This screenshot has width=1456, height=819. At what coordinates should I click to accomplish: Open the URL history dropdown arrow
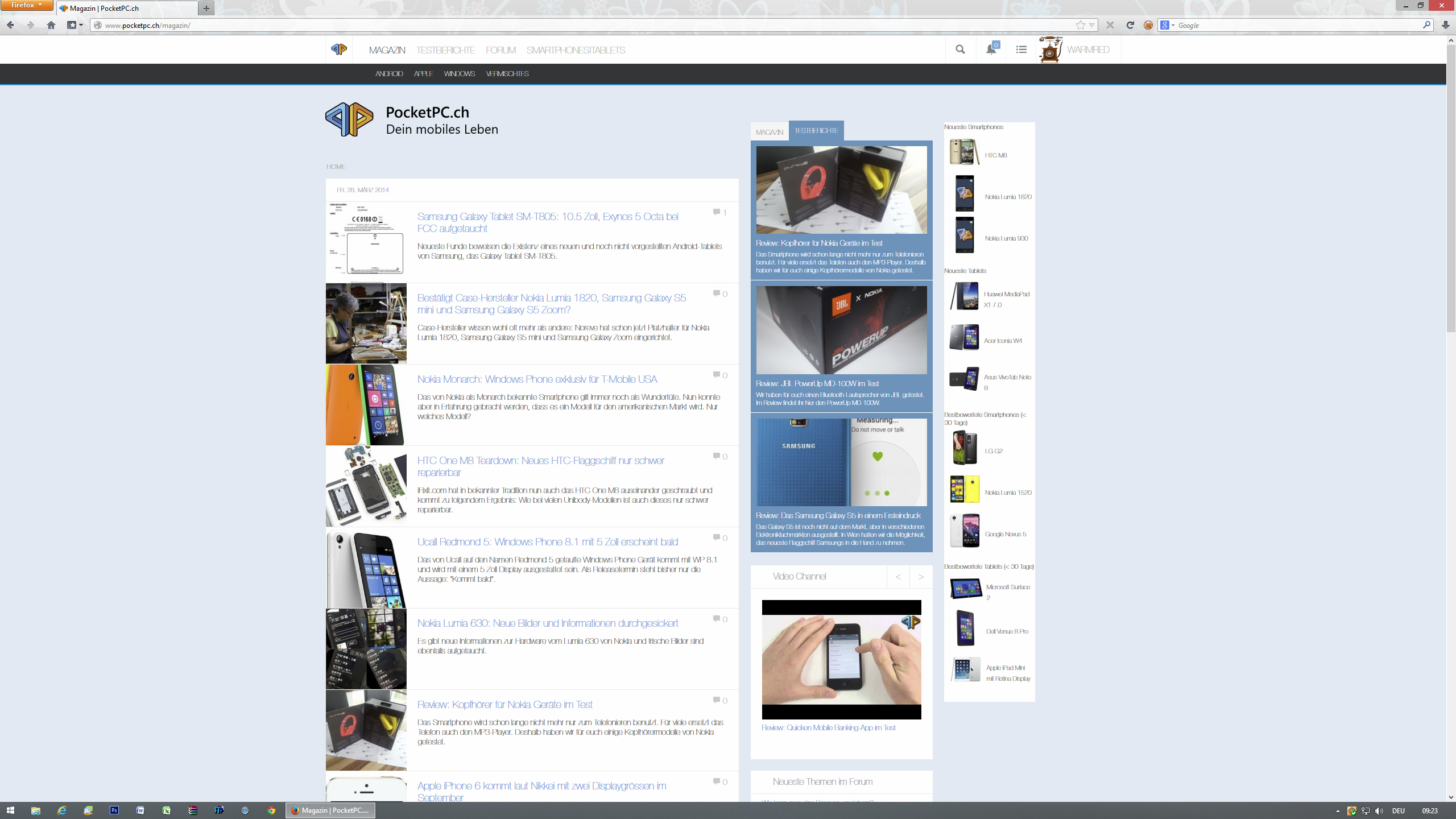1091,25
